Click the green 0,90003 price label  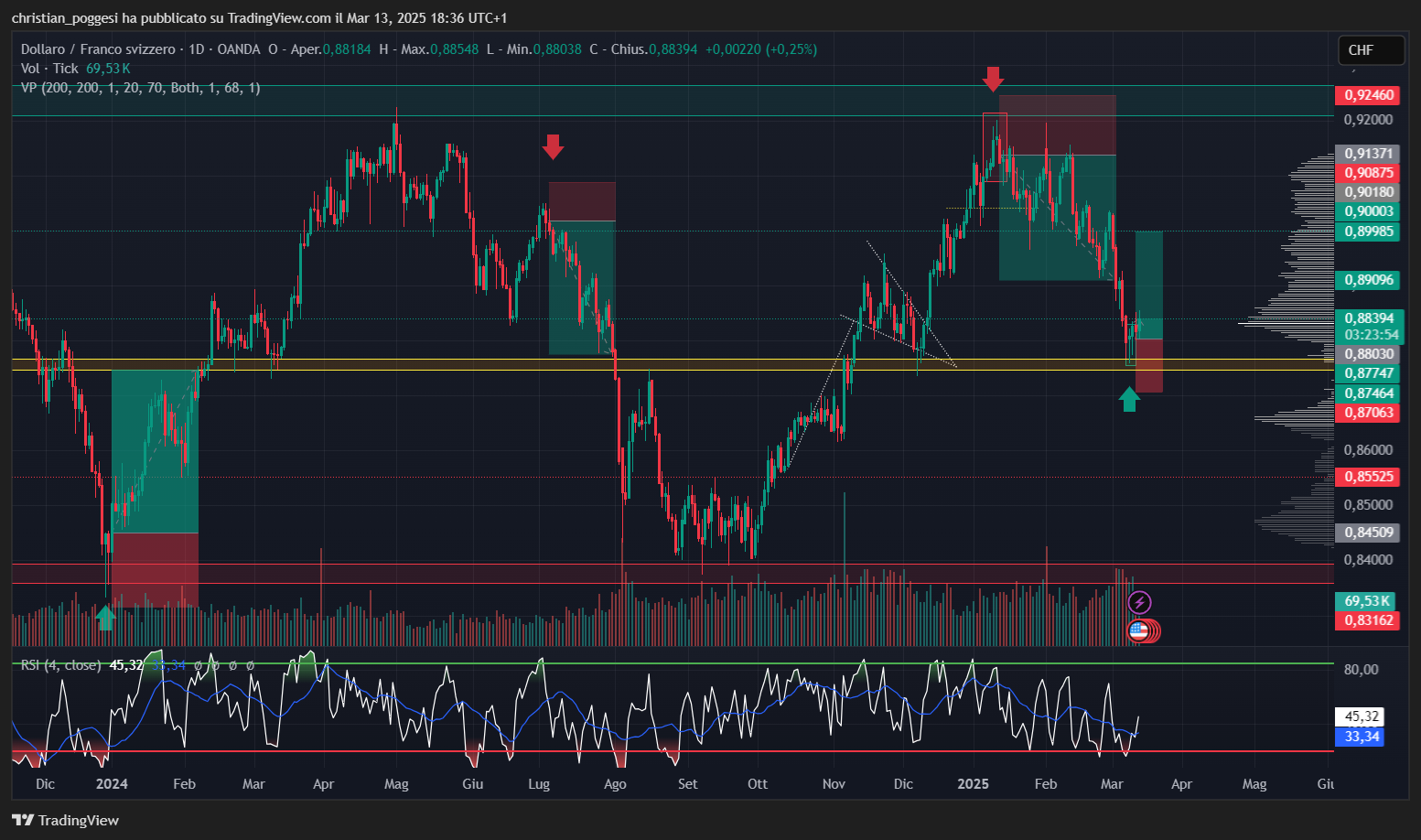click(1369, 211)
